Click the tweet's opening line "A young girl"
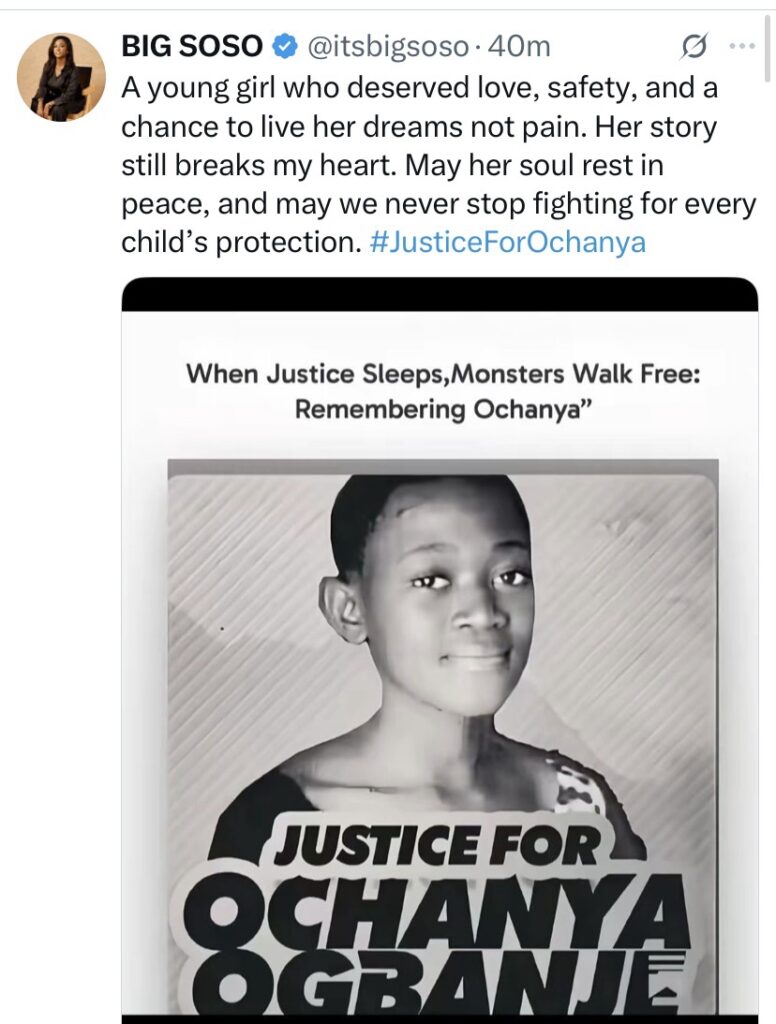 point(187,87)
